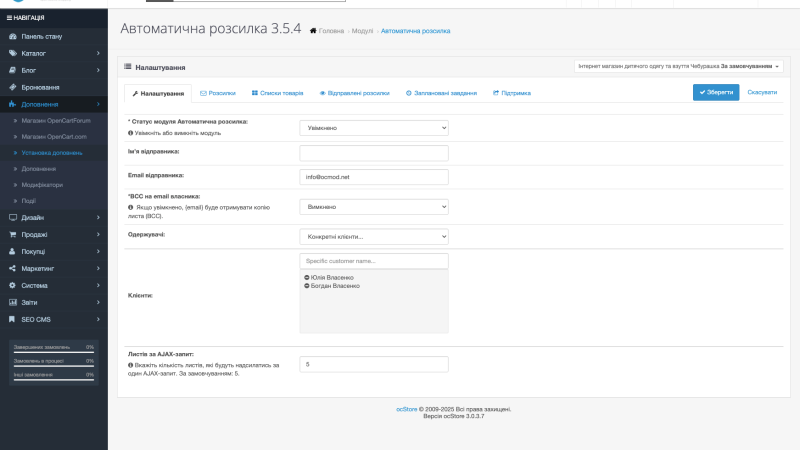Screen dimensions: 800x450
Task: Click the bookmark icon next to SEO CMS
Action: (13, 319)
